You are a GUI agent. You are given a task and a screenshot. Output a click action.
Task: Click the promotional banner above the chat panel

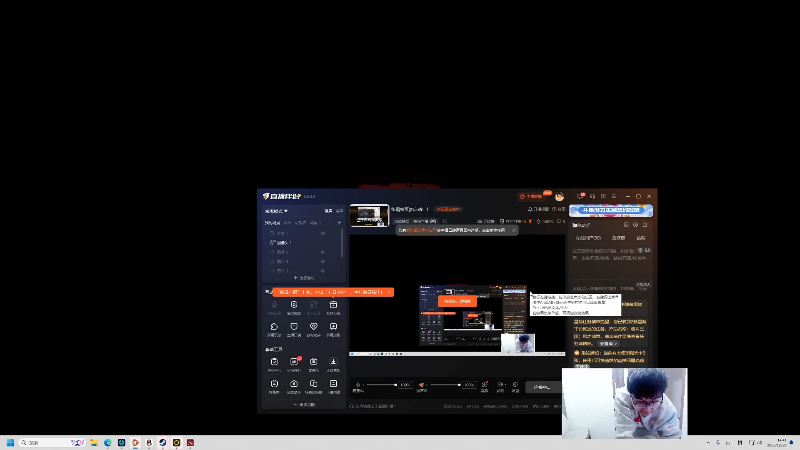[x=611, y=210]
